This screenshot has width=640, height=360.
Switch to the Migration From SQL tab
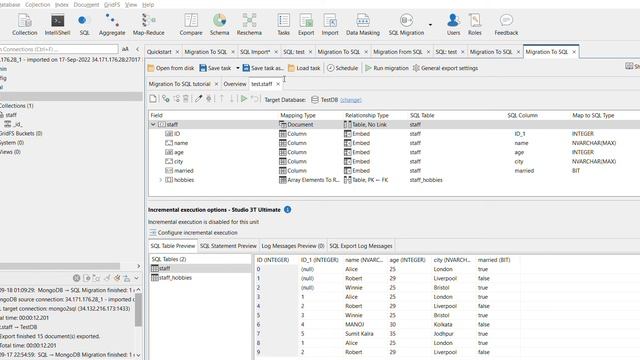398,52
